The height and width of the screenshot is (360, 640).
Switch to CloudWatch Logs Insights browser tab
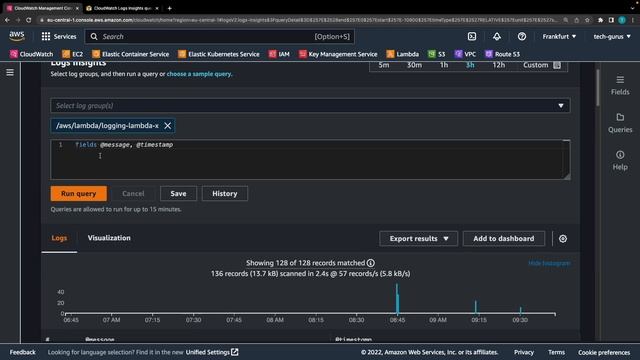click(x=122, y=8)
